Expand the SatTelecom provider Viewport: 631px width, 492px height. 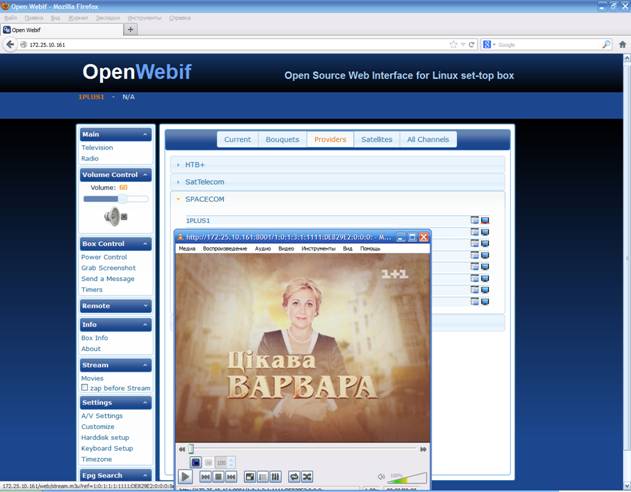(338, 182)
